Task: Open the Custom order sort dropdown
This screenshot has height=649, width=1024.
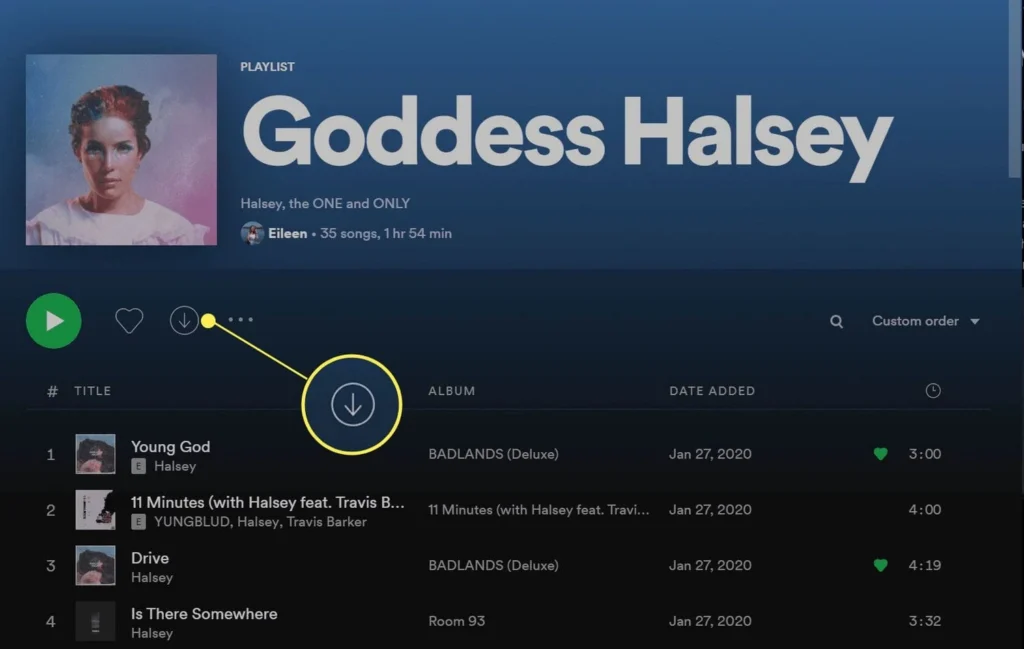Action: tap(925, 321)
